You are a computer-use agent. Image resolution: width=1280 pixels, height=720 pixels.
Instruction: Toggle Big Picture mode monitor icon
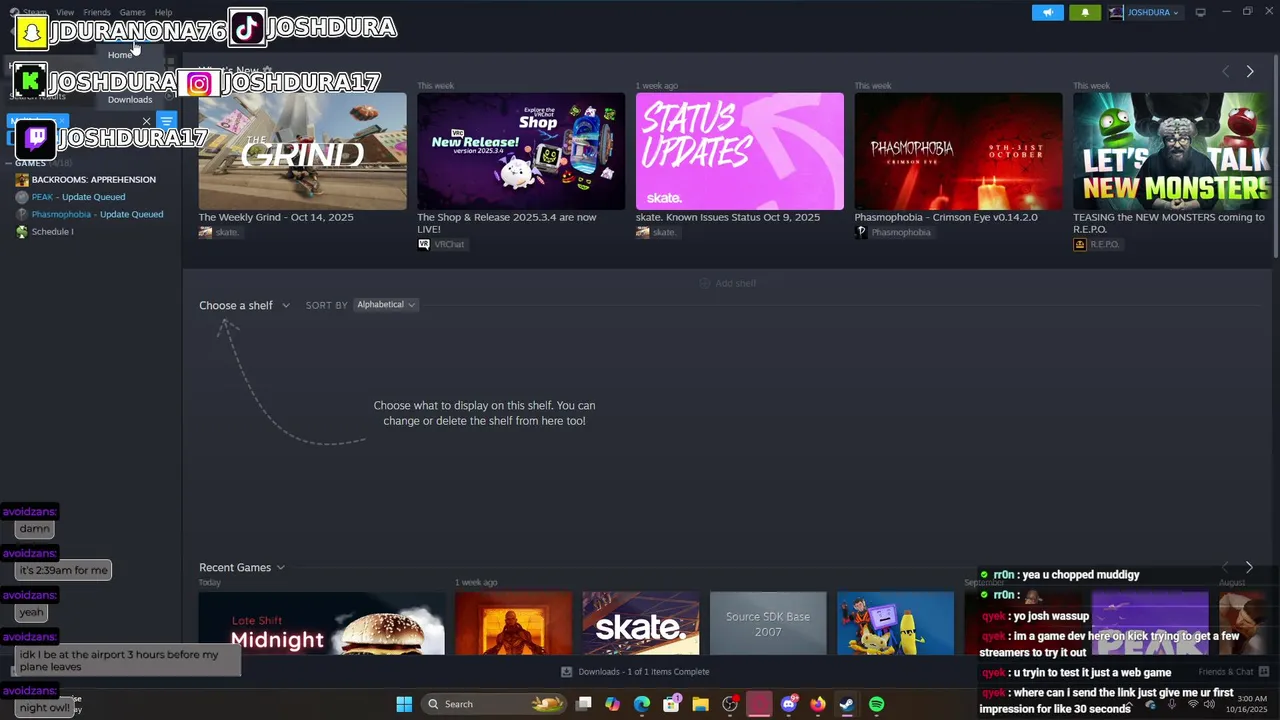[x=1201, y=13]
